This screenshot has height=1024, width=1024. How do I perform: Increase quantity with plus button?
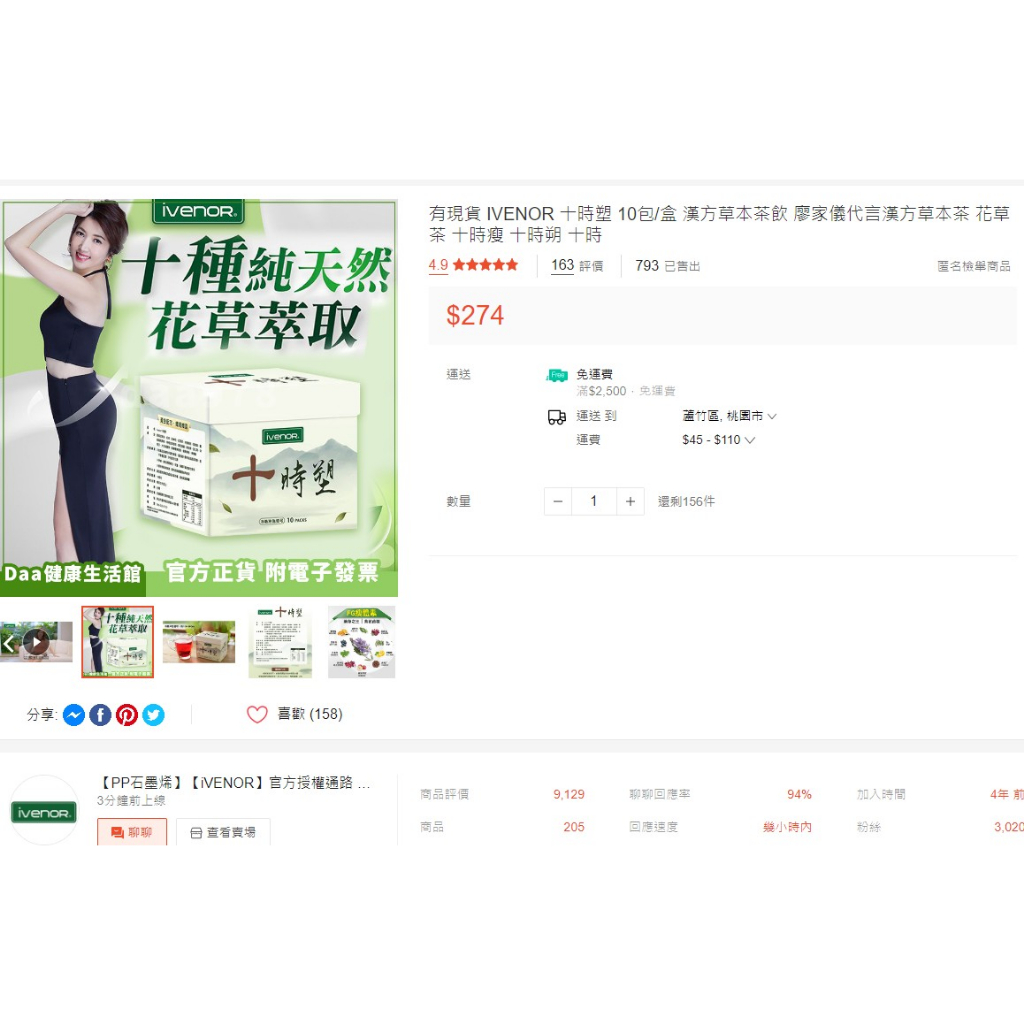tap(630, 502)
